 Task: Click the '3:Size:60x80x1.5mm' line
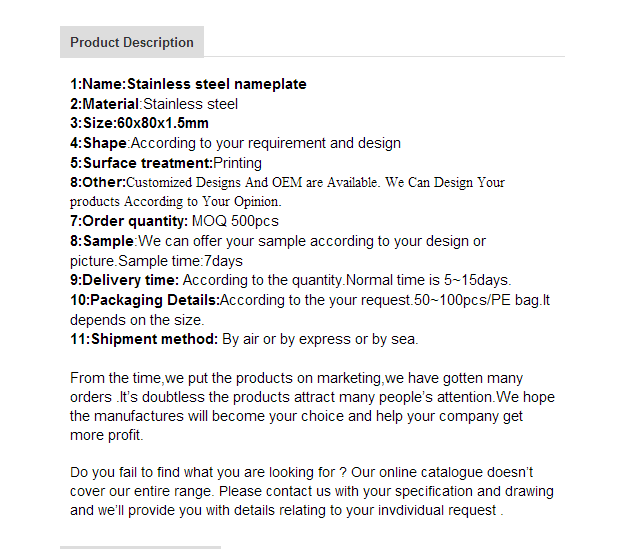click(139, 123)
